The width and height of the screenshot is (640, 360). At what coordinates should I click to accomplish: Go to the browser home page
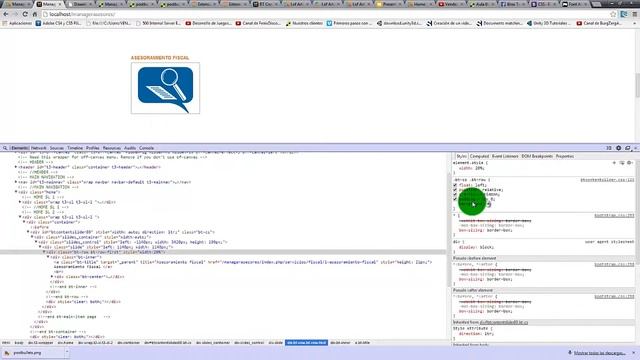click(x=35, y=14)
